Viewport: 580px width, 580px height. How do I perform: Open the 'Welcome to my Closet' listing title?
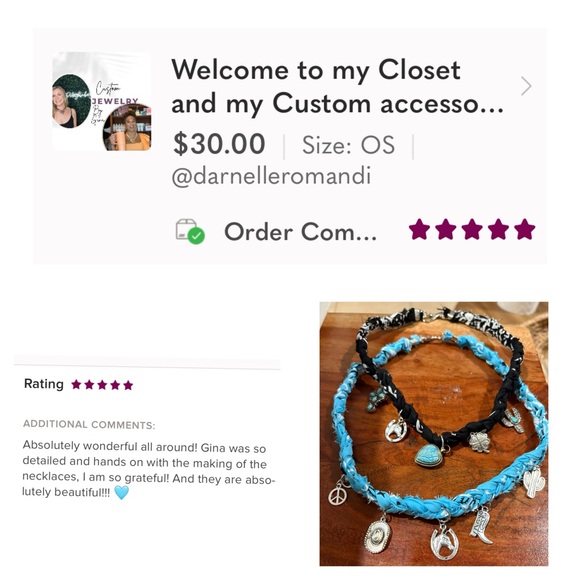tap(337, 87)
